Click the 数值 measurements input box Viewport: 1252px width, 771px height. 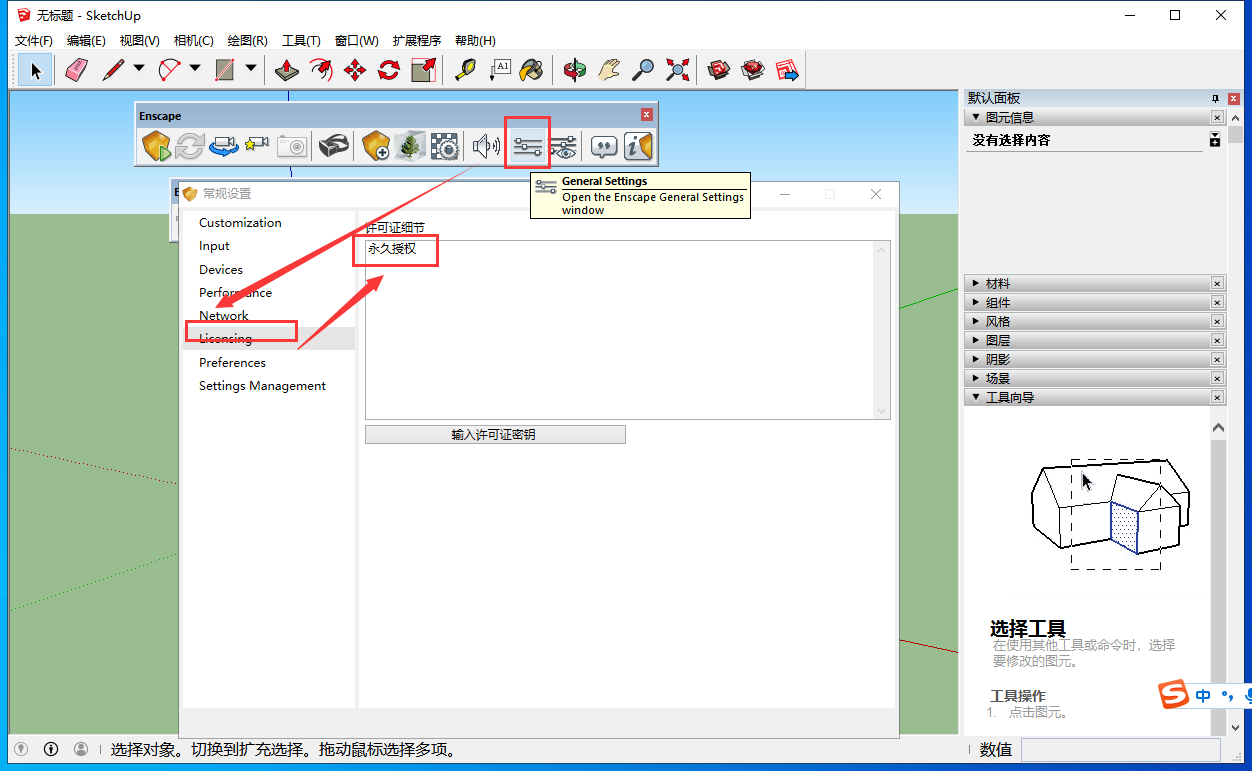tap(1120, 749)
